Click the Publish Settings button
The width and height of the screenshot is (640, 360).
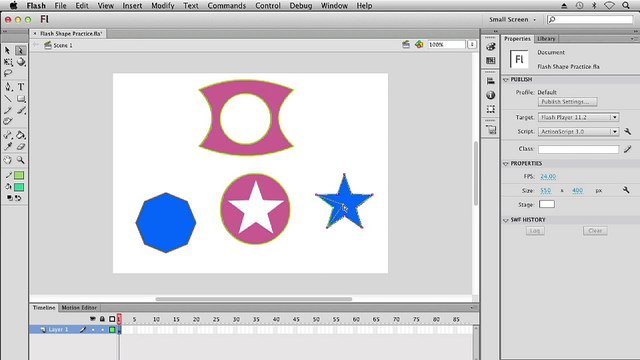(x=567, y=102)
